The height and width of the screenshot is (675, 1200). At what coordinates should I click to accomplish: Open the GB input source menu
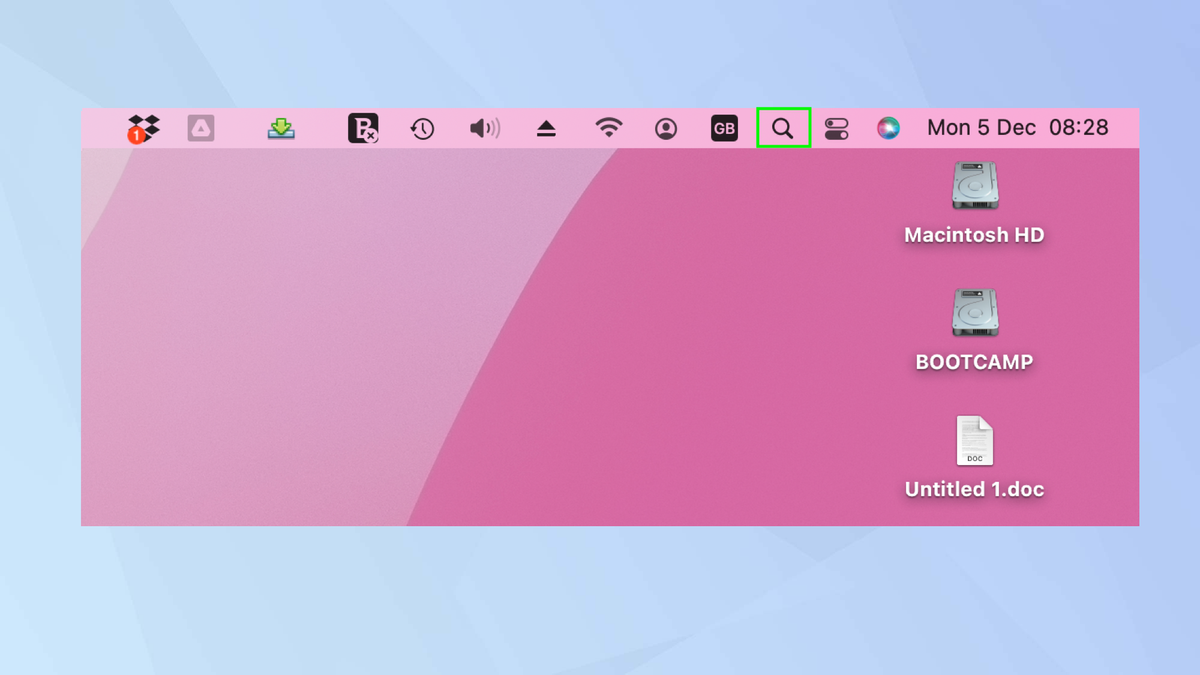(724, 127)
